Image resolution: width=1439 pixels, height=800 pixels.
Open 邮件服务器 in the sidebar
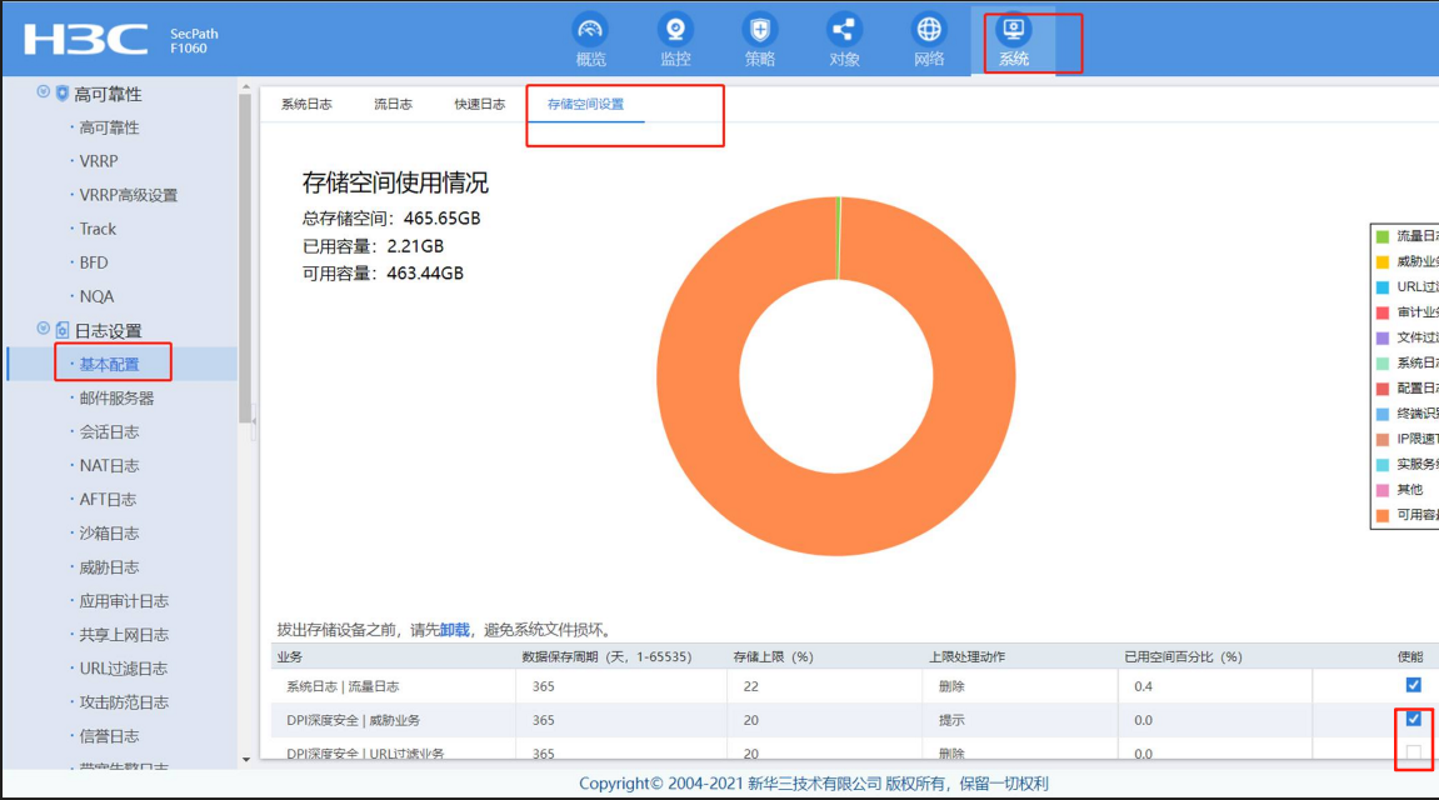(x=117, y=398)
